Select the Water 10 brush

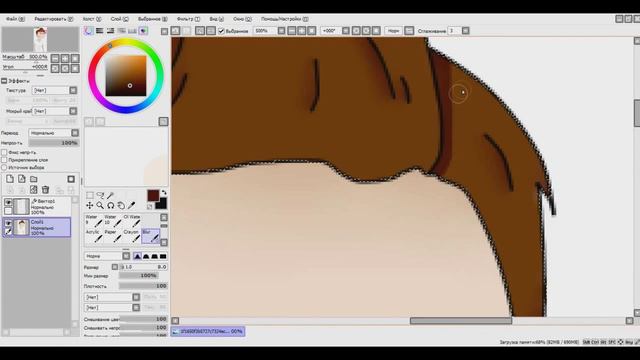[x=113, y=221]
